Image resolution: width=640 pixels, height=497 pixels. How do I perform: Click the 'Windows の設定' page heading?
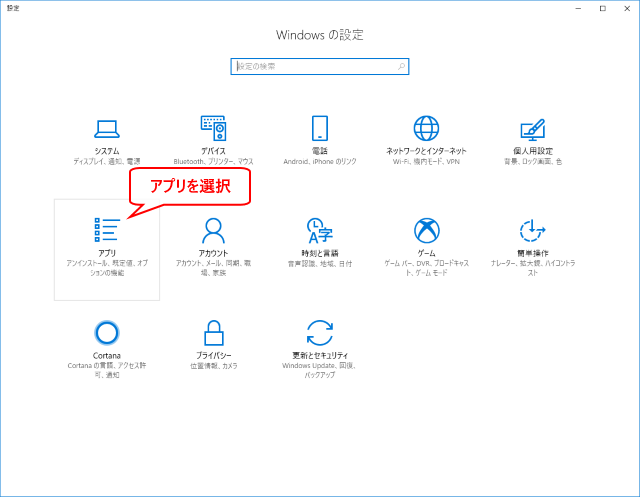pos(320,35)
